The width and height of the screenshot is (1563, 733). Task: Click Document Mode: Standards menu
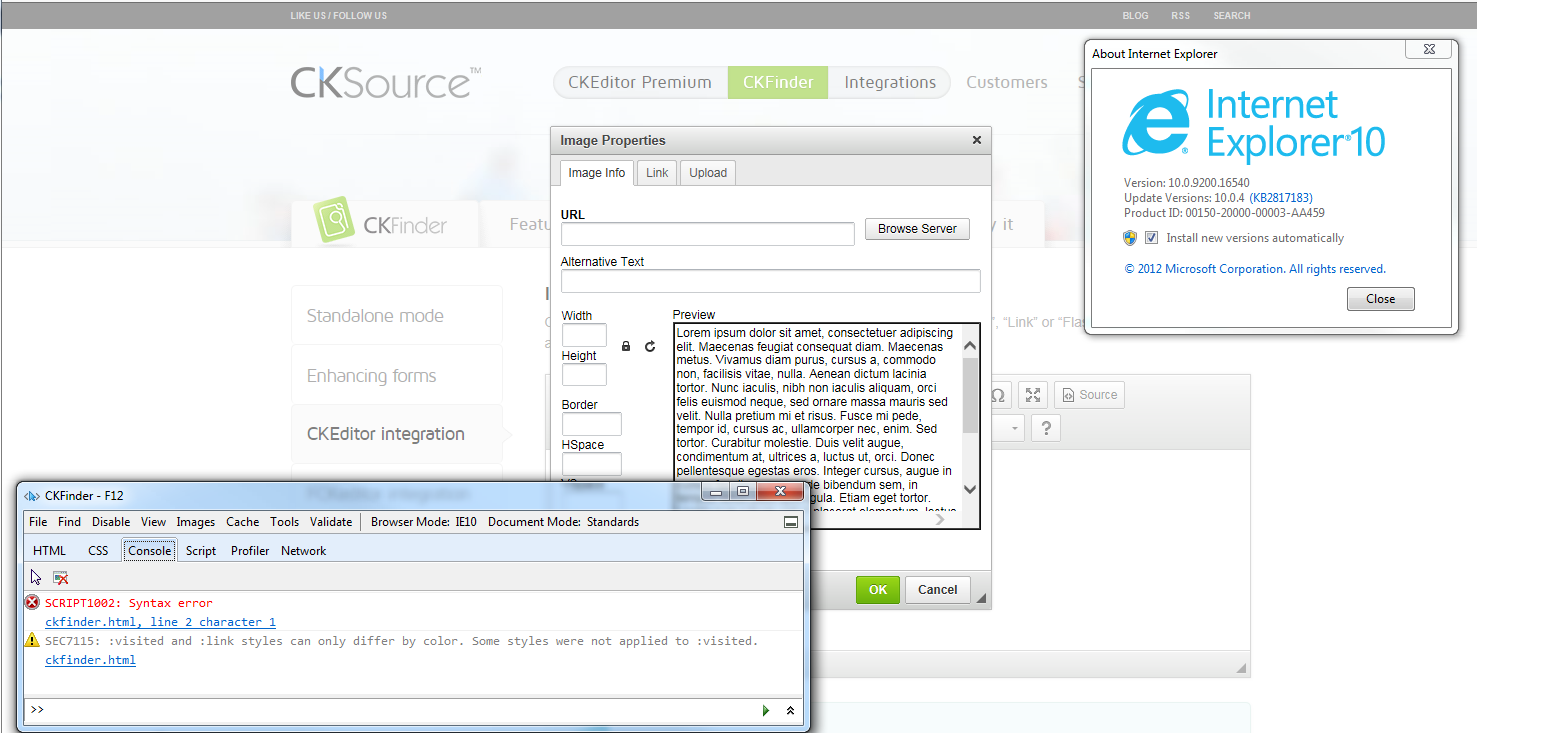(563, 522)
